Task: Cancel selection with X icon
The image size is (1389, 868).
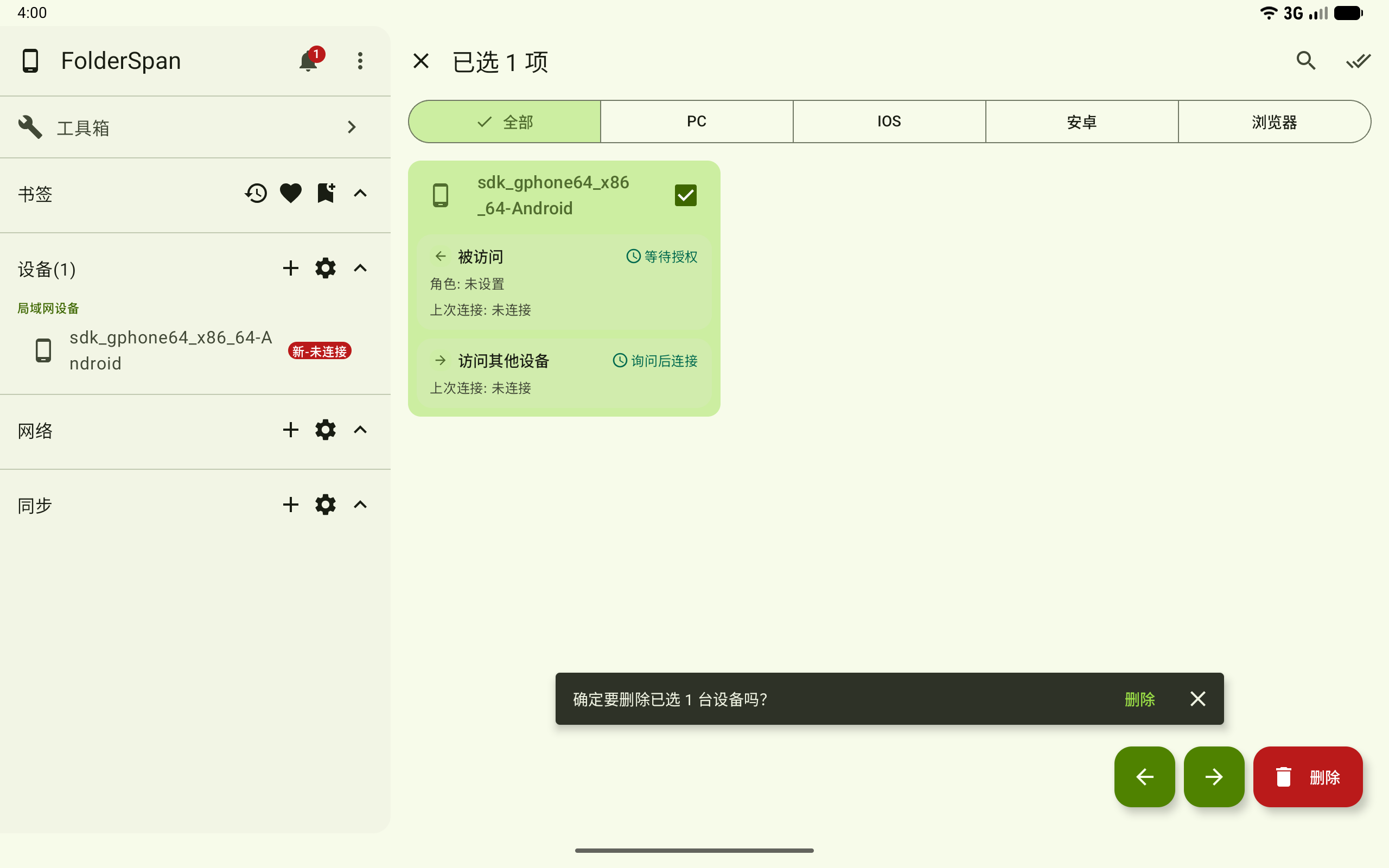Action: (420, 60)
